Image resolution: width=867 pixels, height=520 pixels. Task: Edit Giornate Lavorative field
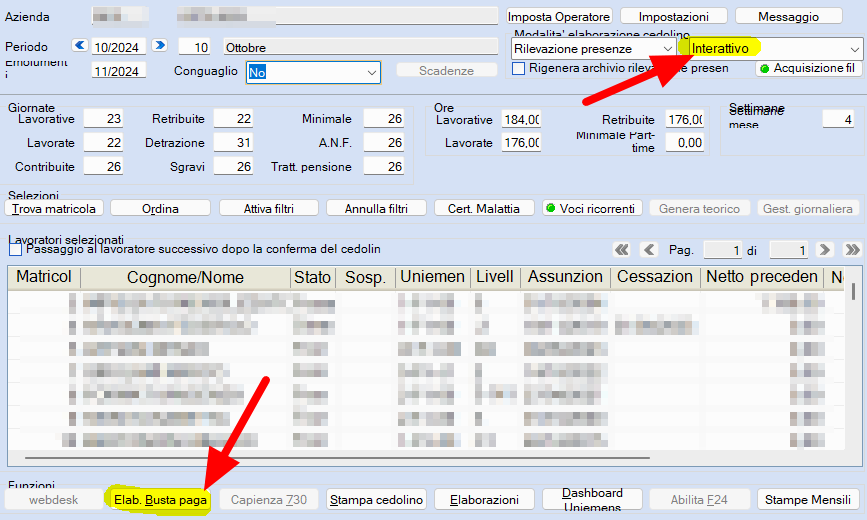(x=103, y=118)
